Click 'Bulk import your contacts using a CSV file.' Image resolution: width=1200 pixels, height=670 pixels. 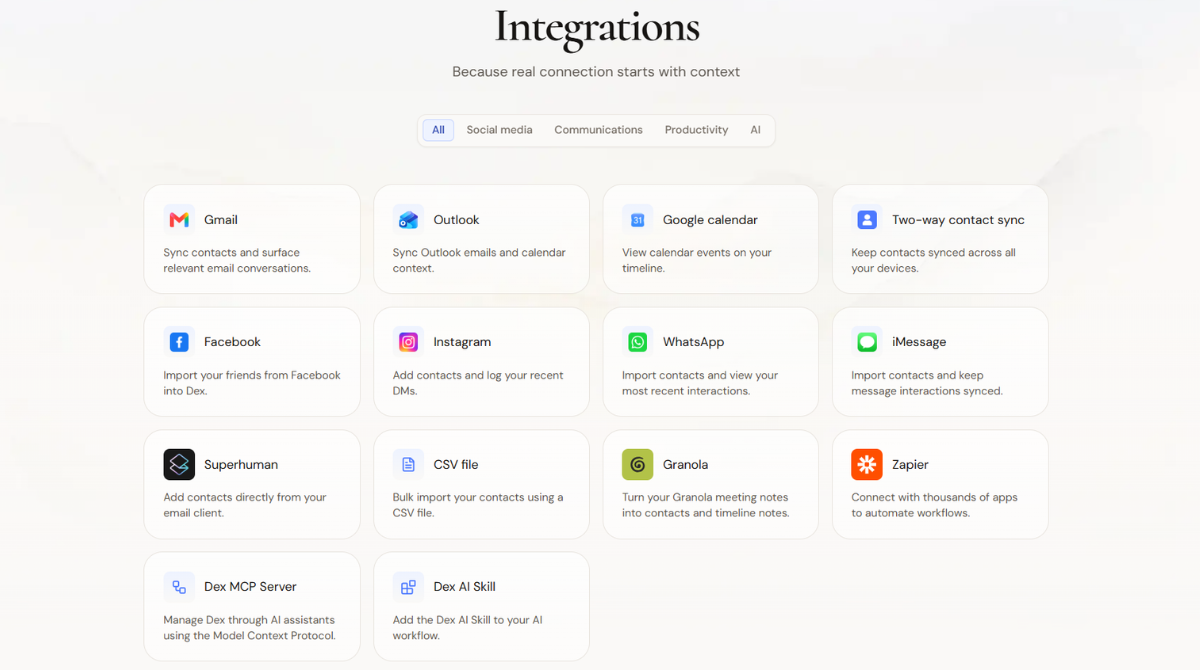(478, 505)
